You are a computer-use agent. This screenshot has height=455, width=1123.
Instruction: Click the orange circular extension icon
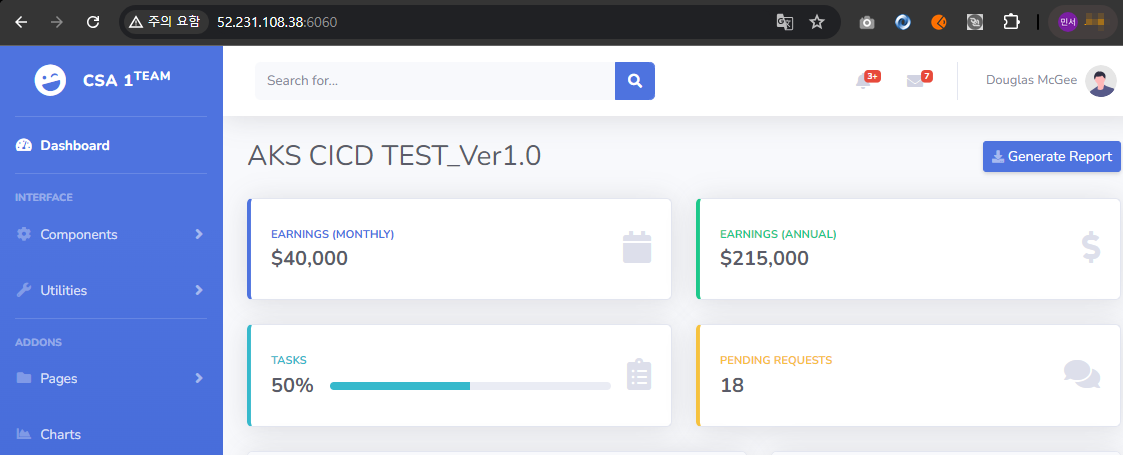[938, 22]
